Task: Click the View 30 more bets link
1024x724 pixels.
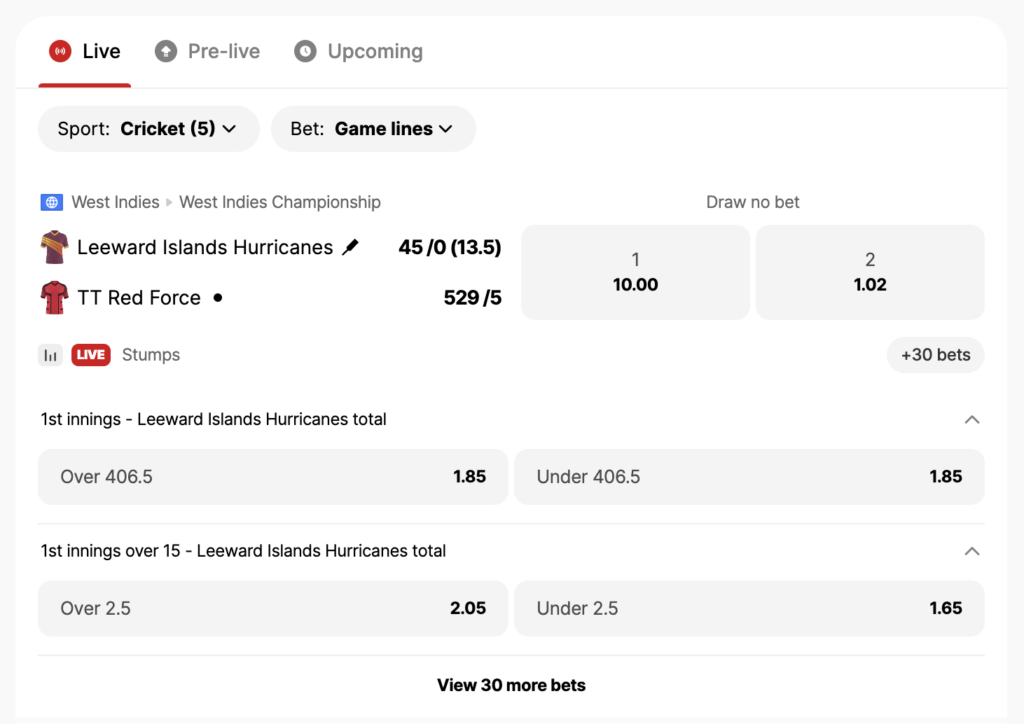Action: tap(511, 686)
